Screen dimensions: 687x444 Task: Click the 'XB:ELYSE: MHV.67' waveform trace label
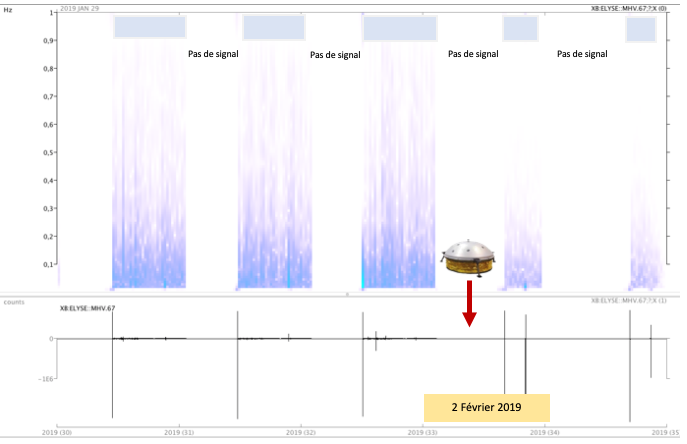click(x=88, y=308)
